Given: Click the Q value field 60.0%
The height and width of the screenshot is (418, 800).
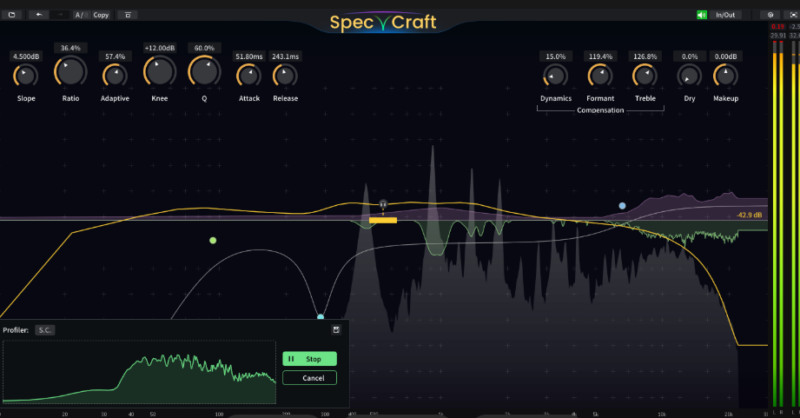Looking at the screenshot, I should click(204, 48).
